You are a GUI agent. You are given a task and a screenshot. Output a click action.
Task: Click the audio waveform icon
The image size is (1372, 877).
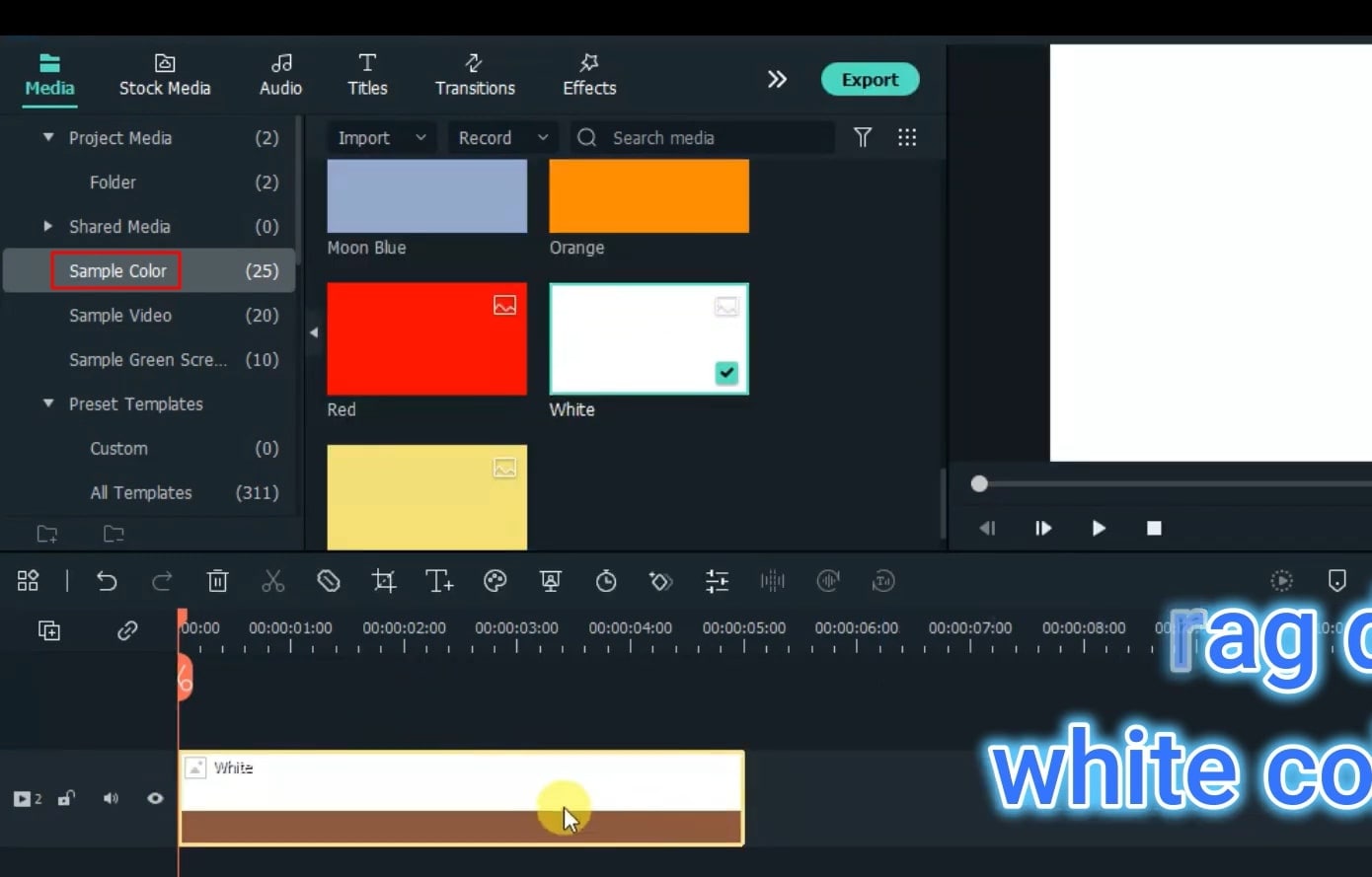pyautogui.click(x=773, y=581)
